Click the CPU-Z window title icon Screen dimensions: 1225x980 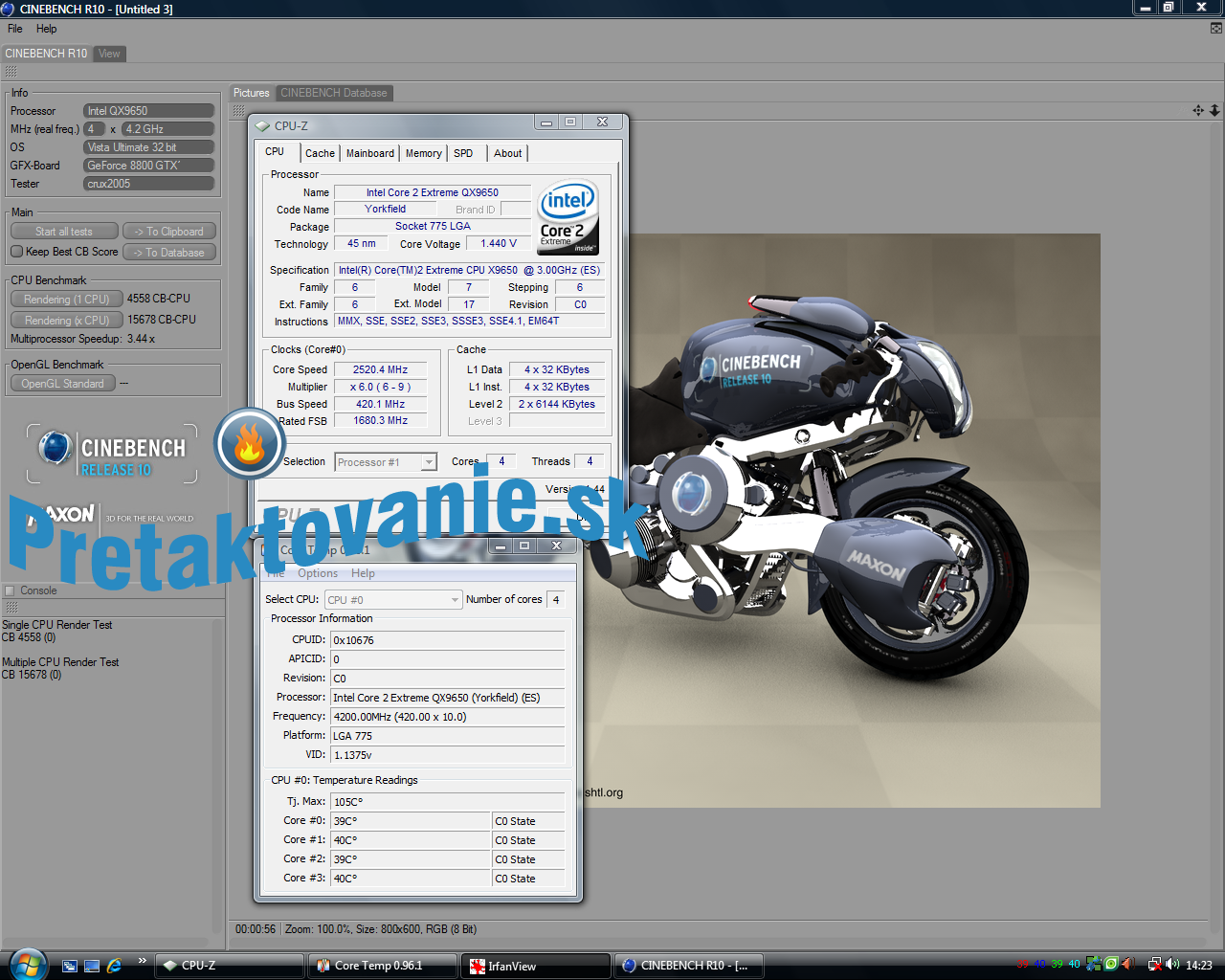263,125
